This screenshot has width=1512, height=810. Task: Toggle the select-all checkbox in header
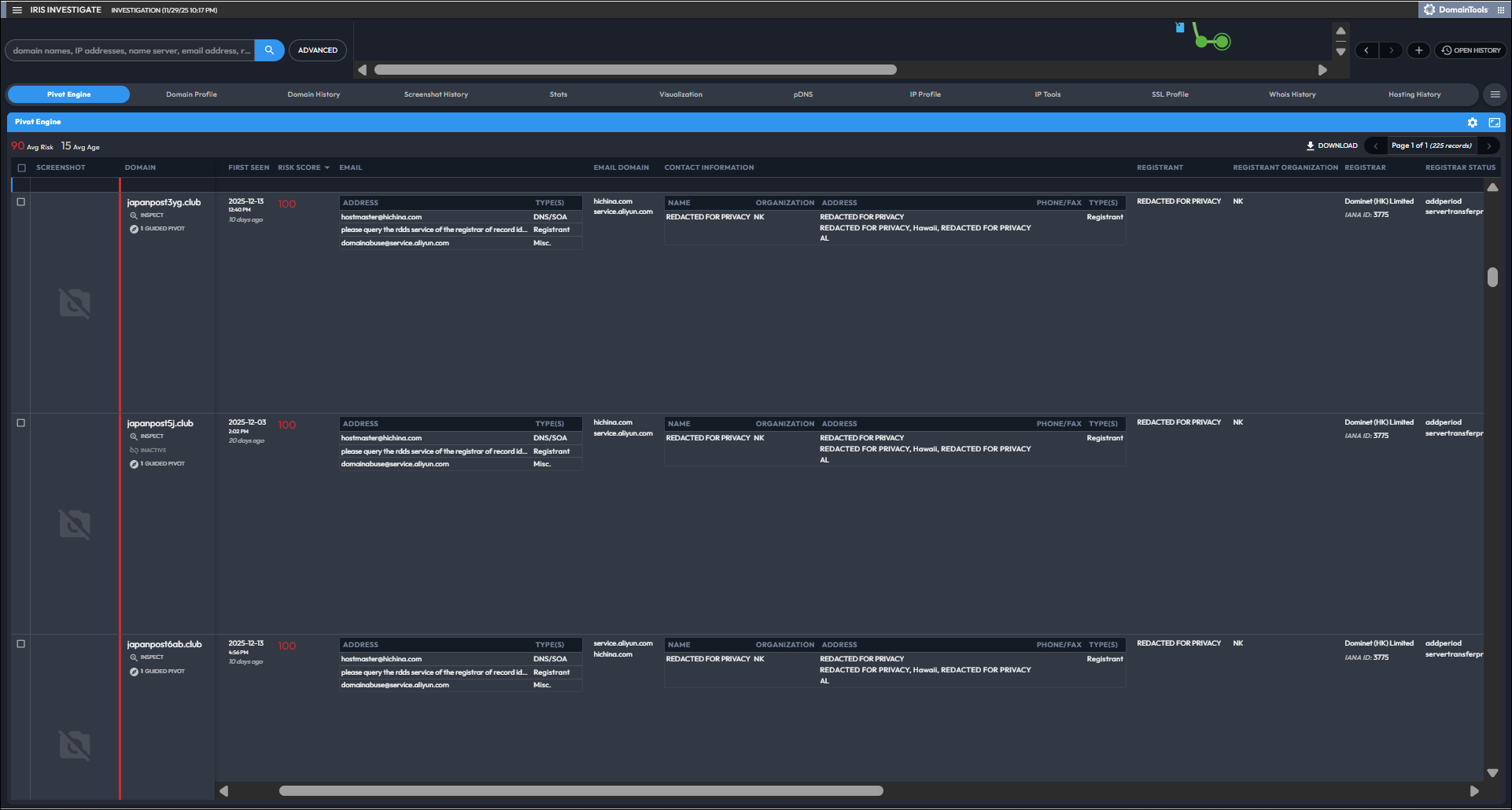click(21, 168)
